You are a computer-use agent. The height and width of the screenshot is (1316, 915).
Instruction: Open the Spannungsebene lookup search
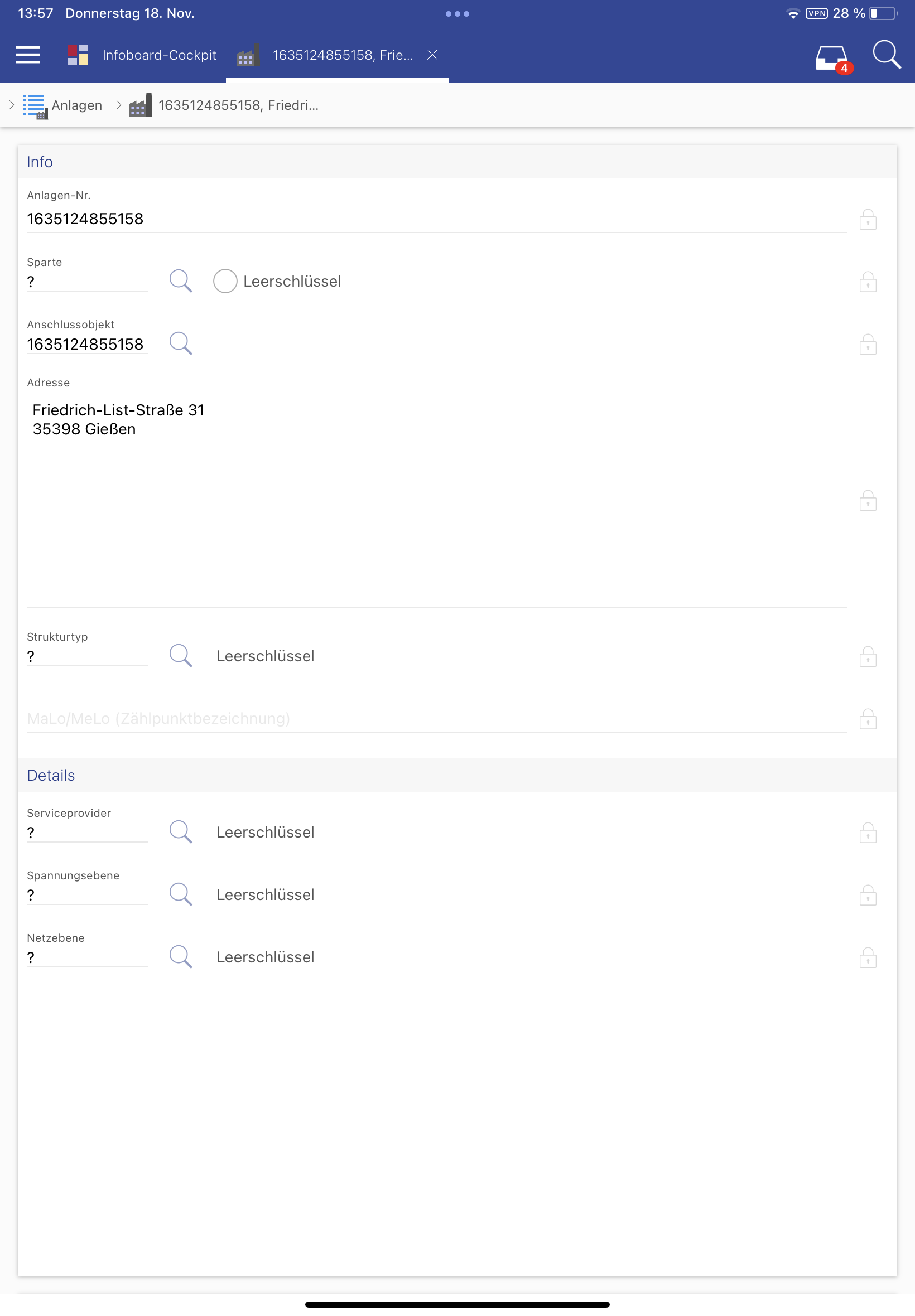[x=181, y=894]
